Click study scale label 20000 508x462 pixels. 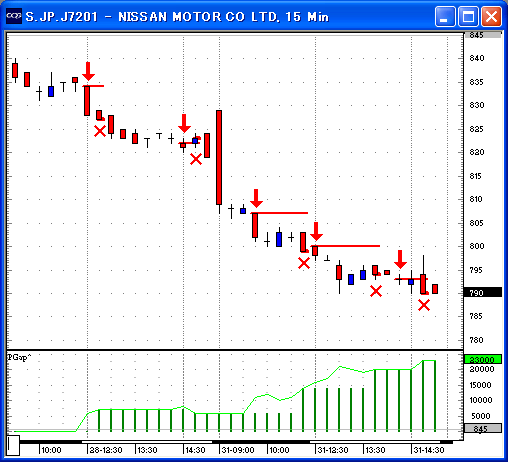tap(482, 369)
